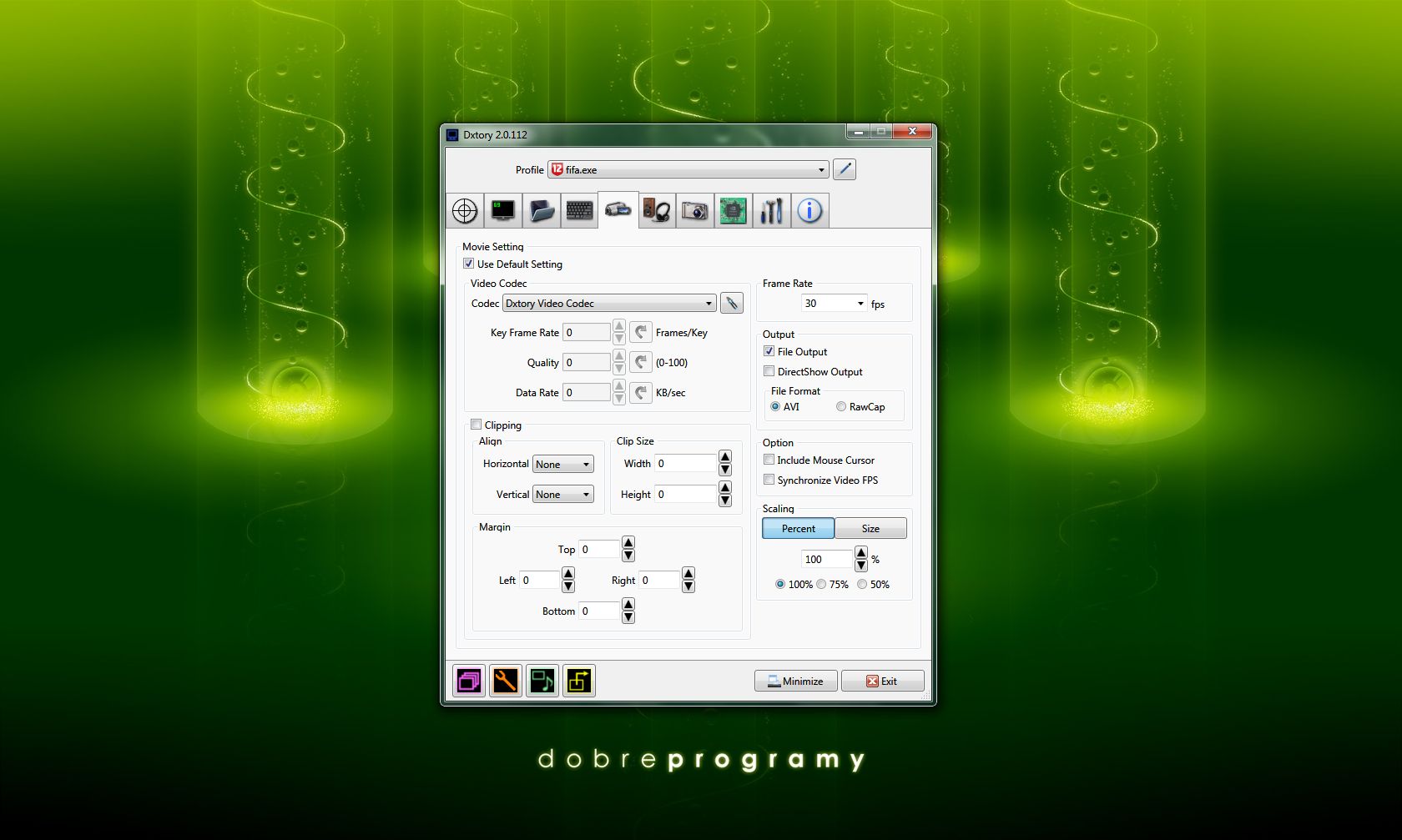Click the green monitor and music icon
This screenshot has width=1402, height=840.
tap(542, 681)
